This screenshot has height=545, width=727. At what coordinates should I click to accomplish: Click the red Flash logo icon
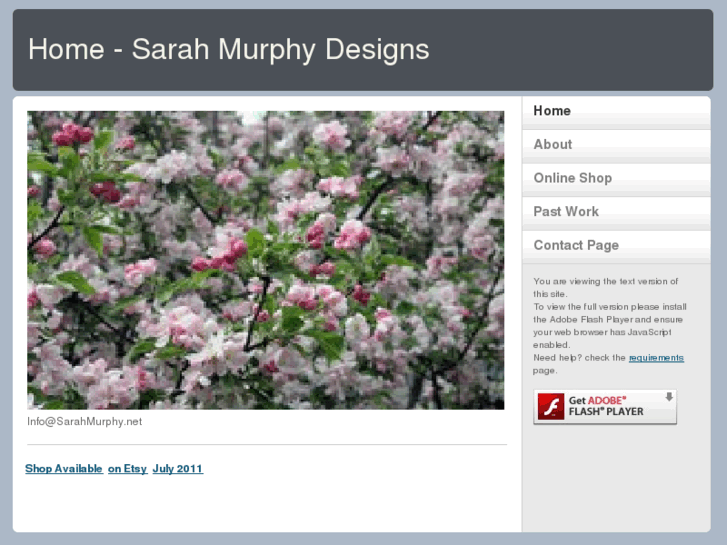tap(551, 407)
